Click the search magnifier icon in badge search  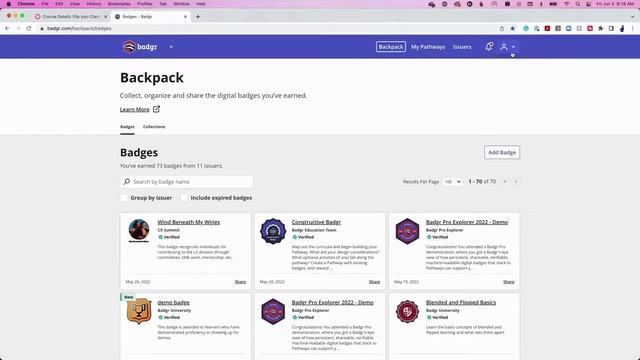click(x=127, y=182)
